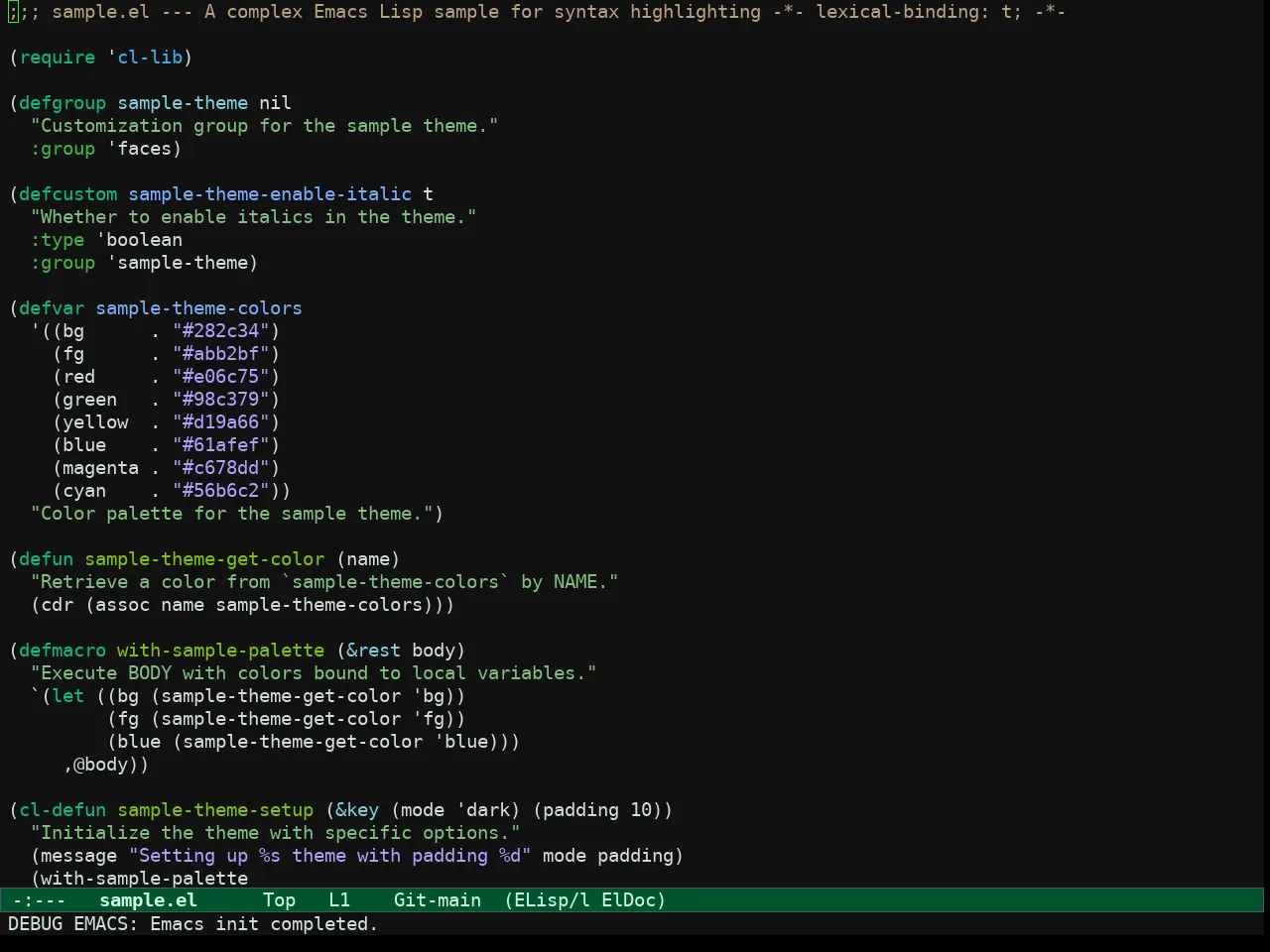Click the (name) argument list
The height and width of the screenshot is (952, 1270).
tap(368, 559)
